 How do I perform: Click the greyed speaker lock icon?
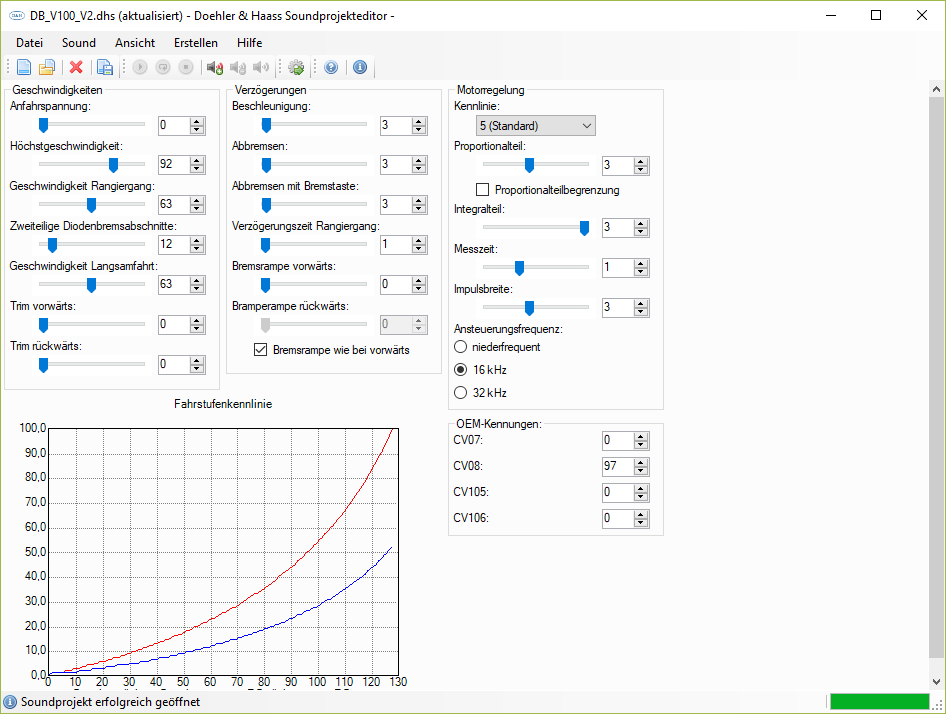(238, 67)
